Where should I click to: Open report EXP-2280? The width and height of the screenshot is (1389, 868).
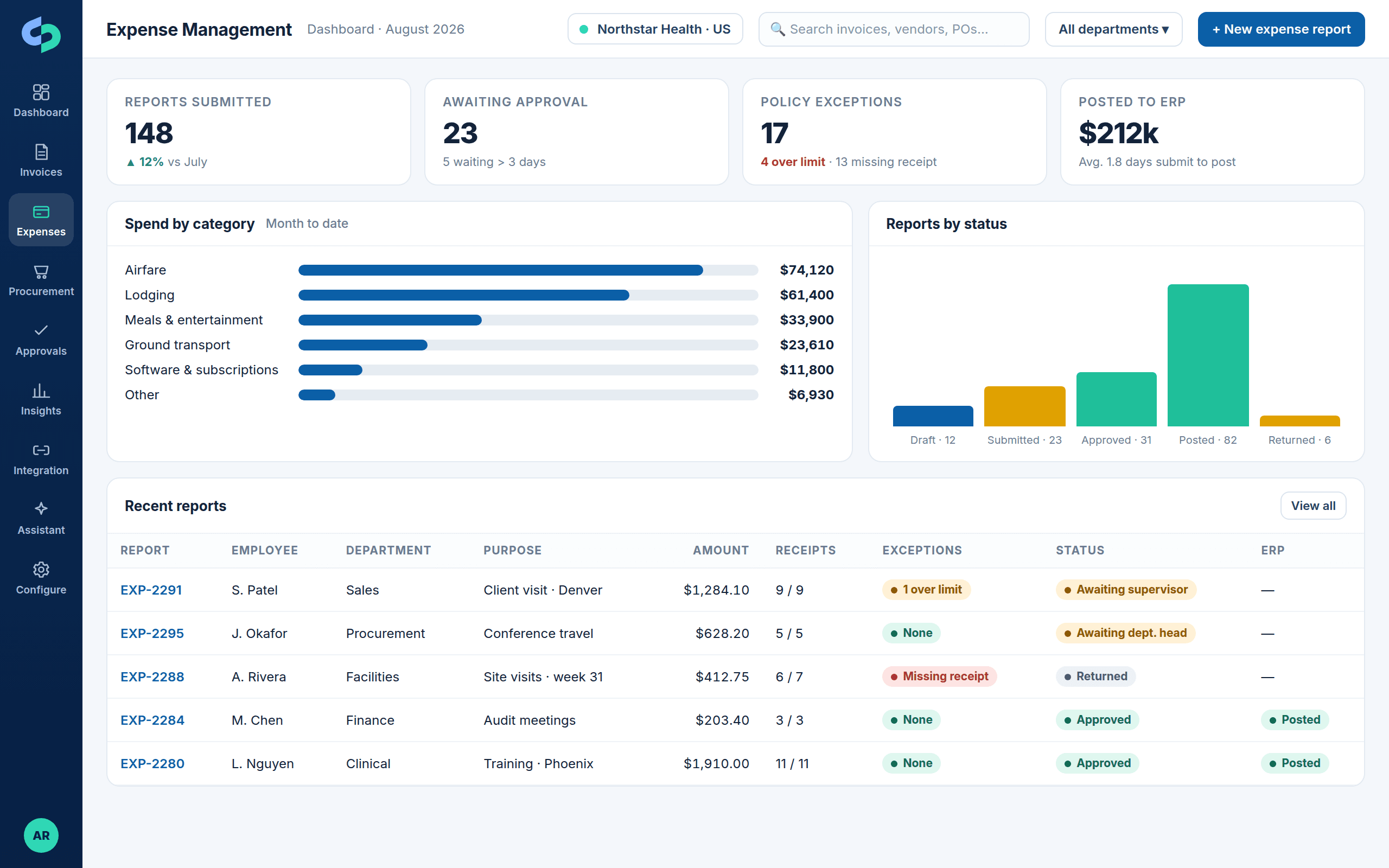coord(152,763)
